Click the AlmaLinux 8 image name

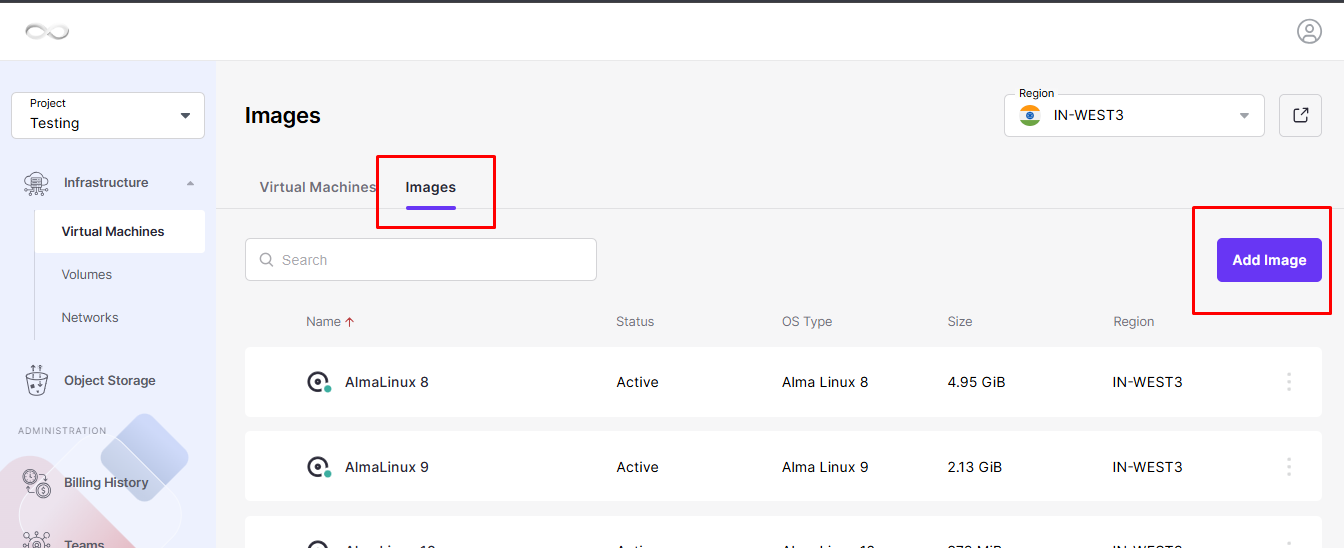(x=387, y=382)
